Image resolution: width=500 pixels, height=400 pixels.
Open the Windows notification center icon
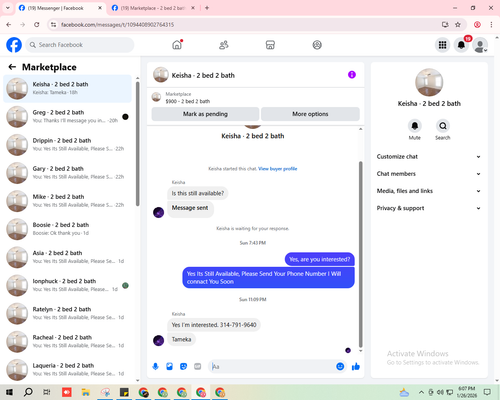pyautogui.click(x=487, y=392)
